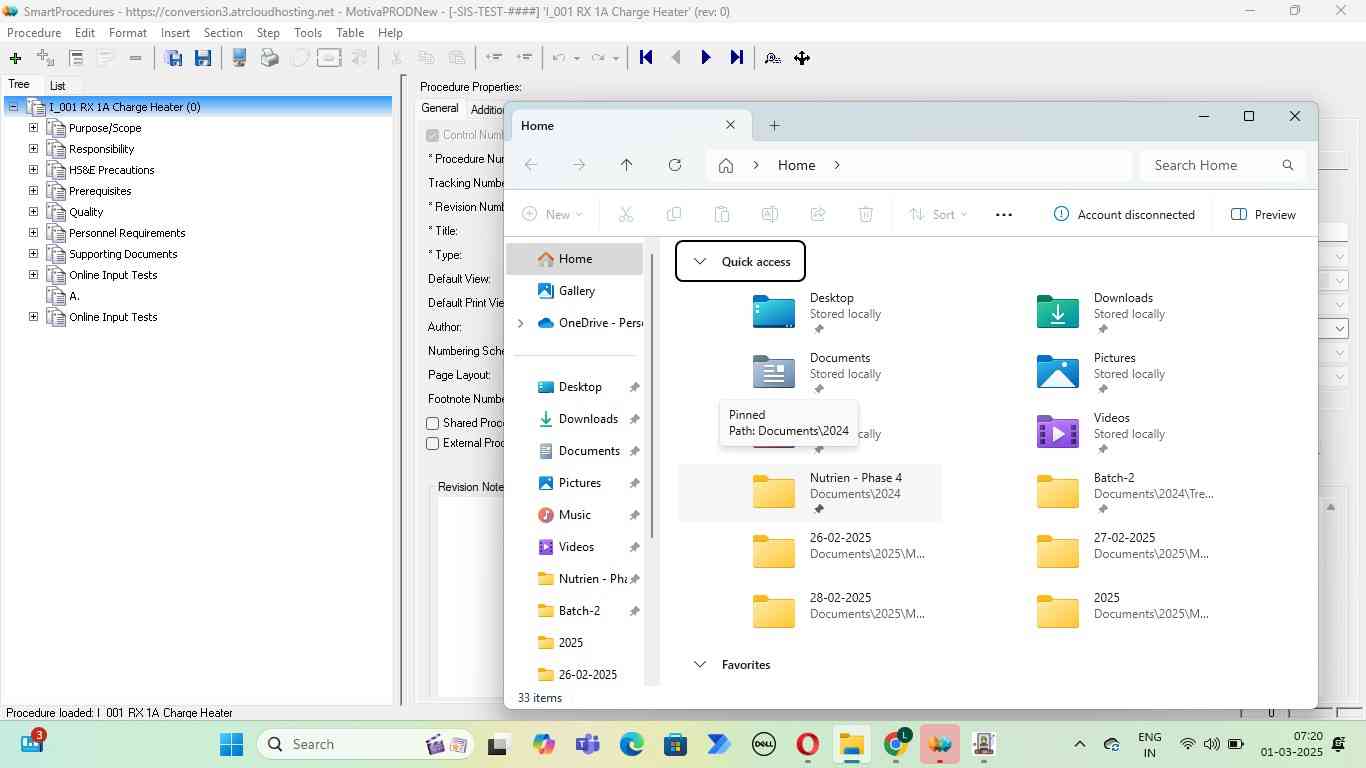Toggle the Shared Procedure checkbox
The image size is (1366, 768).
(433, 423)
